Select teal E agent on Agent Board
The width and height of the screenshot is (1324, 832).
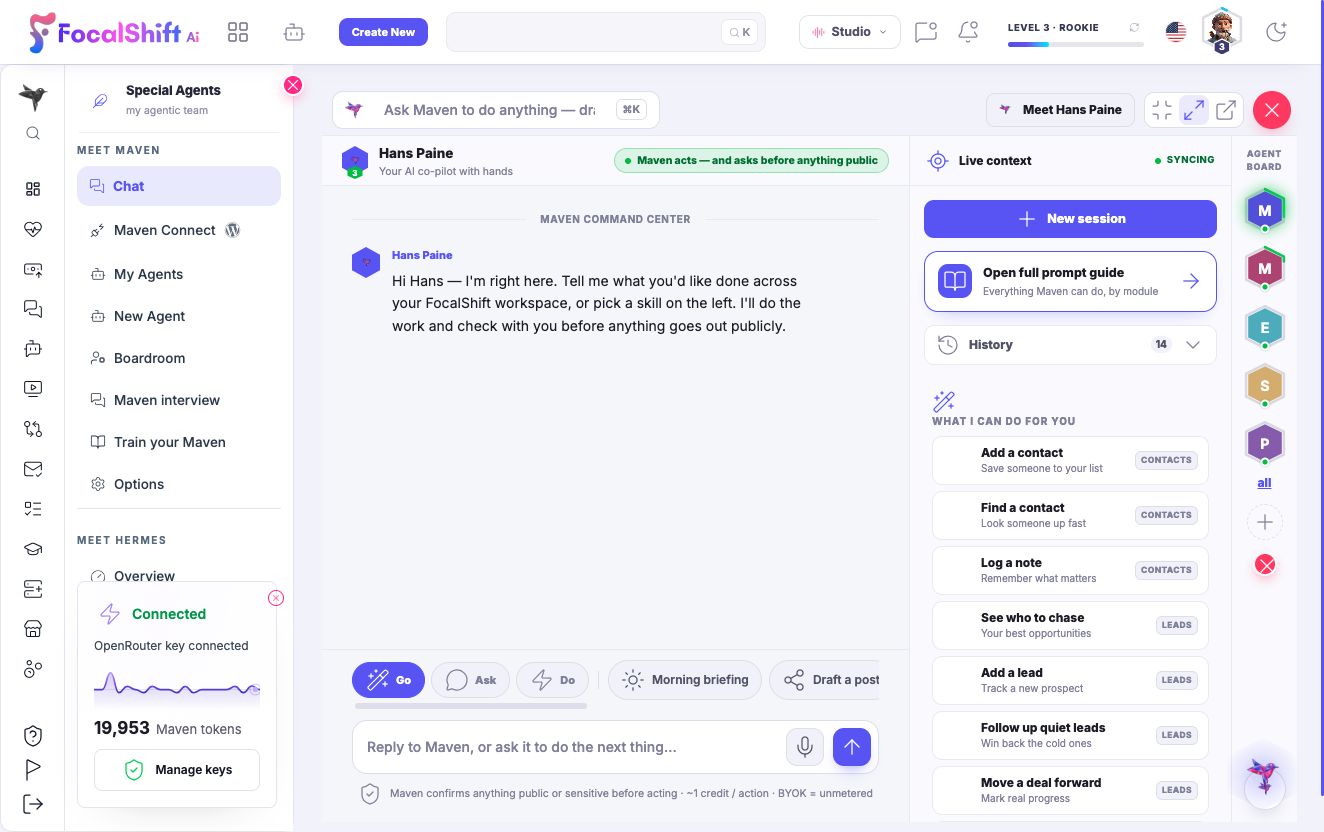point(1265,327)
